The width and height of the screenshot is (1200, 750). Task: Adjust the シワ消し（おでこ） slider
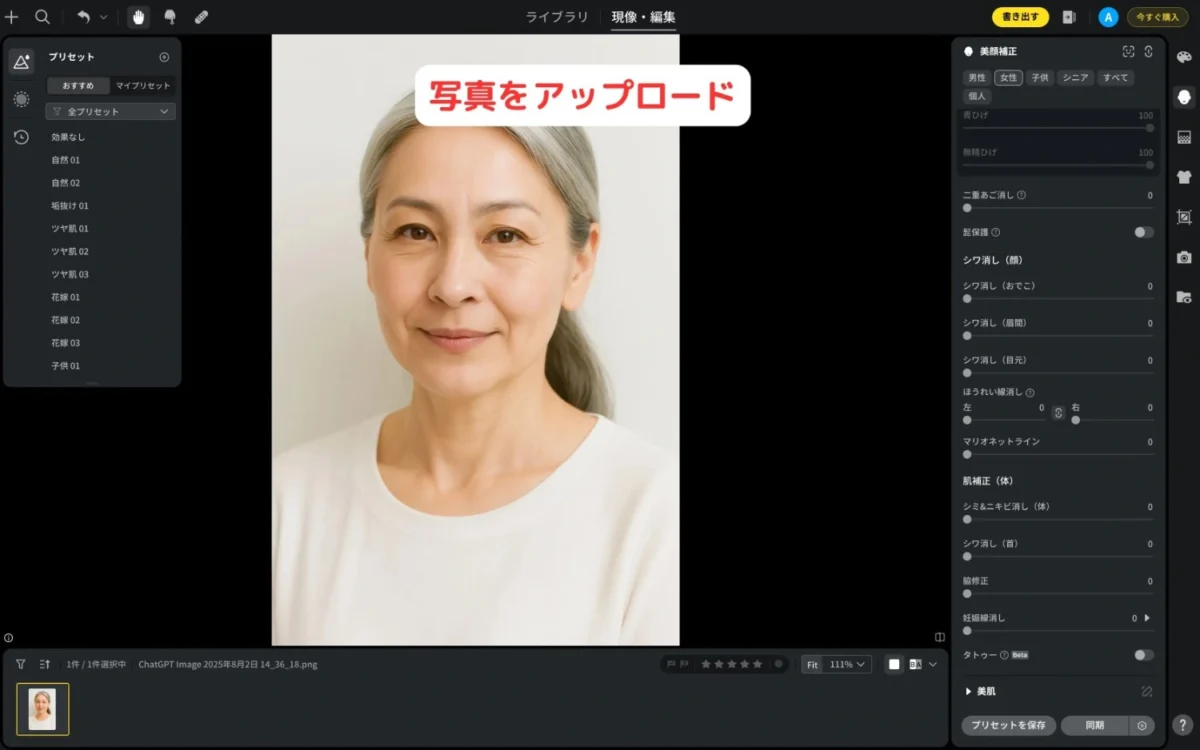(1058, 298)
